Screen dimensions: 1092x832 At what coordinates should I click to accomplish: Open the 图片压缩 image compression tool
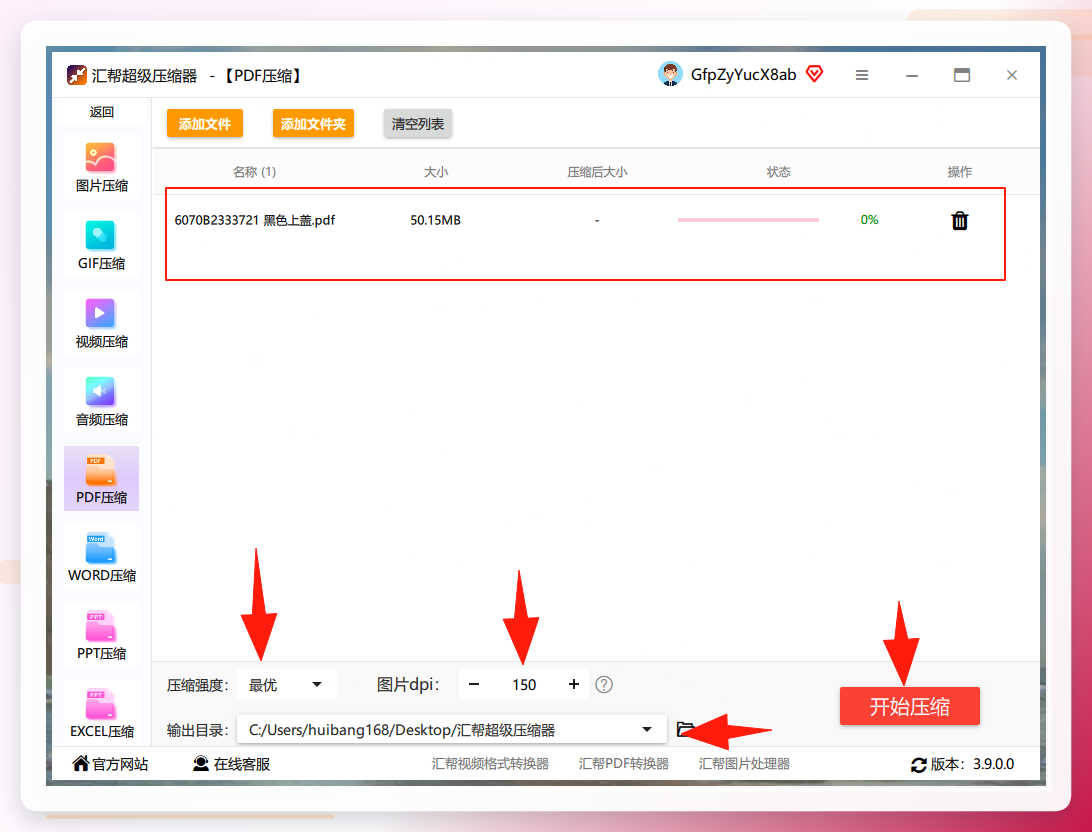(102, 167)
